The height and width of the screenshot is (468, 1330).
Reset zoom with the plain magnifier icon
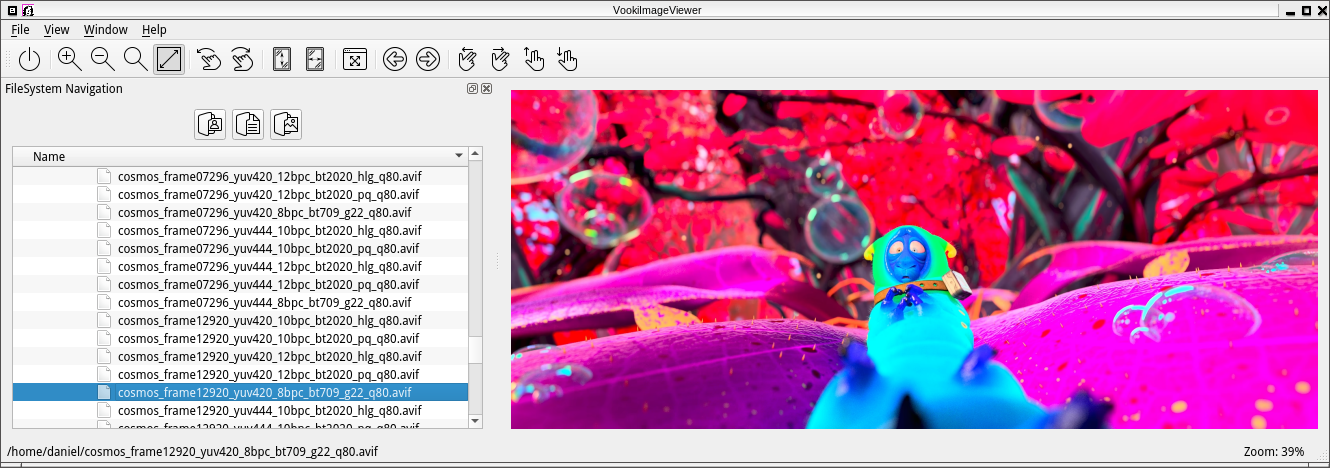point(135,60)
